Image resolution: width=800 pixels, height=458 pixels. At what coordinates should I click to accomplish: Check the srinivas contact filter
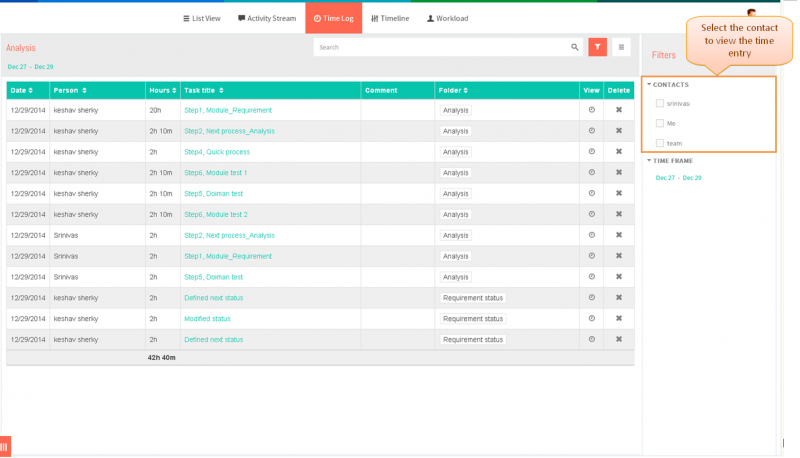tap(660, 104)
